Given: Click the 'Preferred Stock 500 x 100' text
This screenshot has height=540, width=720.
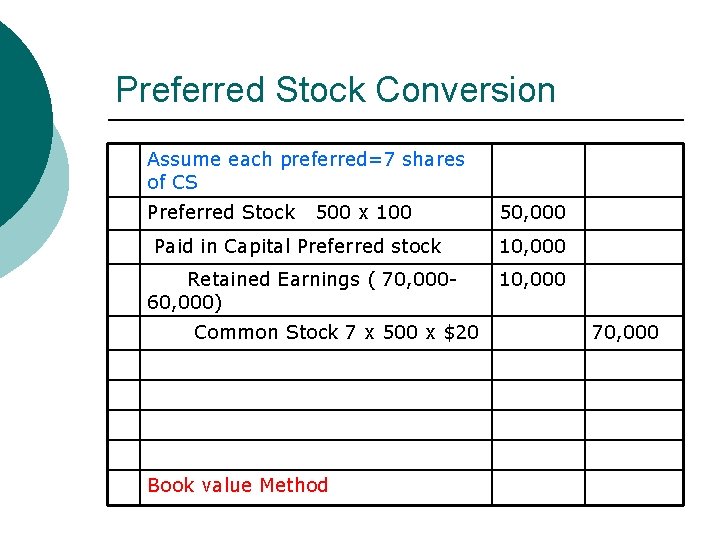Looking at the screenshot, I should tap(279, 212).
